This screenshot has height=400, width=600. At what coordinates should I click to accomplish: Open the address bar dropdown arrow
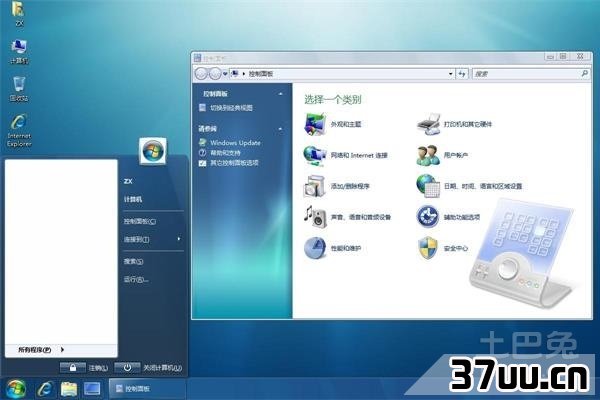tap(450, 74)
